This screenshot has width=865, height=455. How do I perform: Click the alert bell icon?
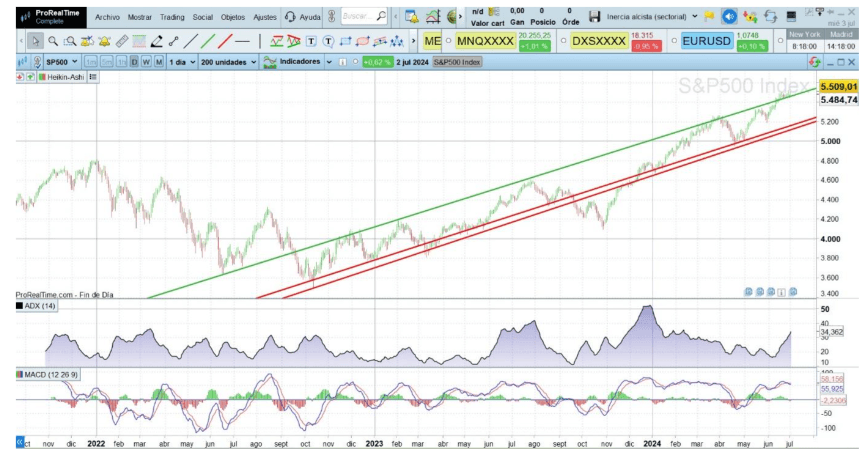104,41
